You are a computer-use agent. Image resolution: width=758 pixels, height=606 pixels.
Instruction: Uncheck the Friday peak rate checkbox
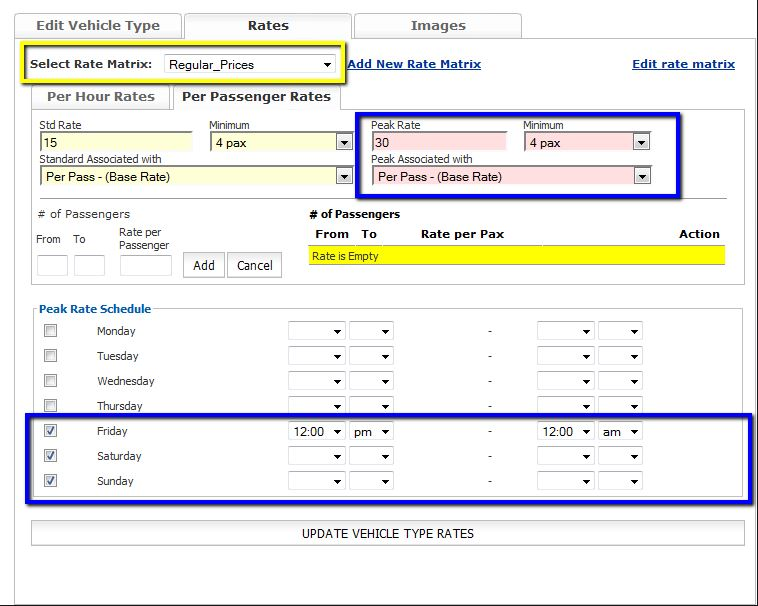click(51, 431)
